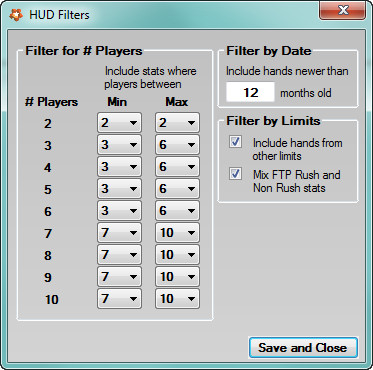Close the HUD Filters dialog window
The image size is (373, 370).
[x=343, y=11]
